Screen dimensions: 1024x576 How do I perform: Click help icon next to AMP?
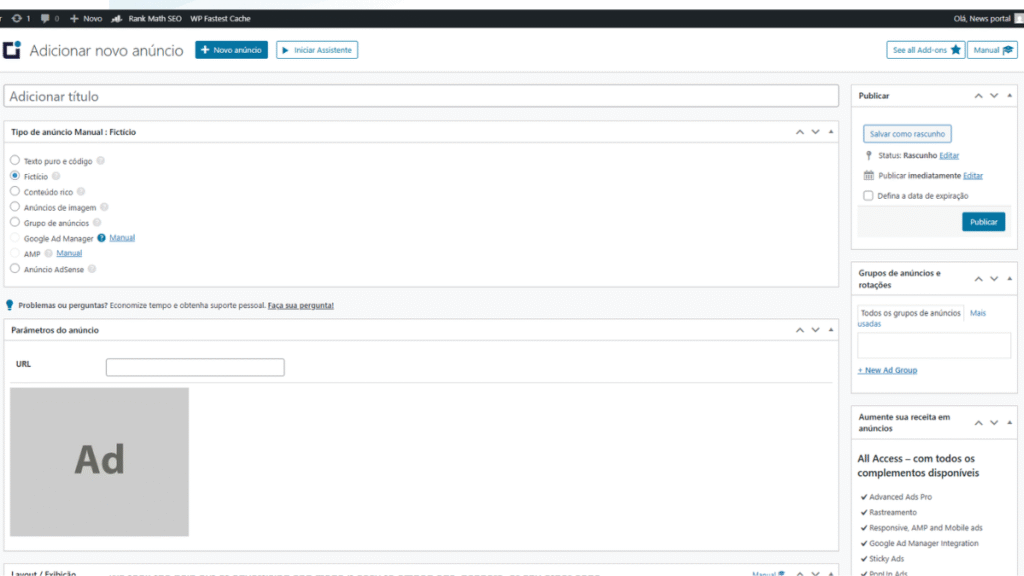tap(48, 253)
